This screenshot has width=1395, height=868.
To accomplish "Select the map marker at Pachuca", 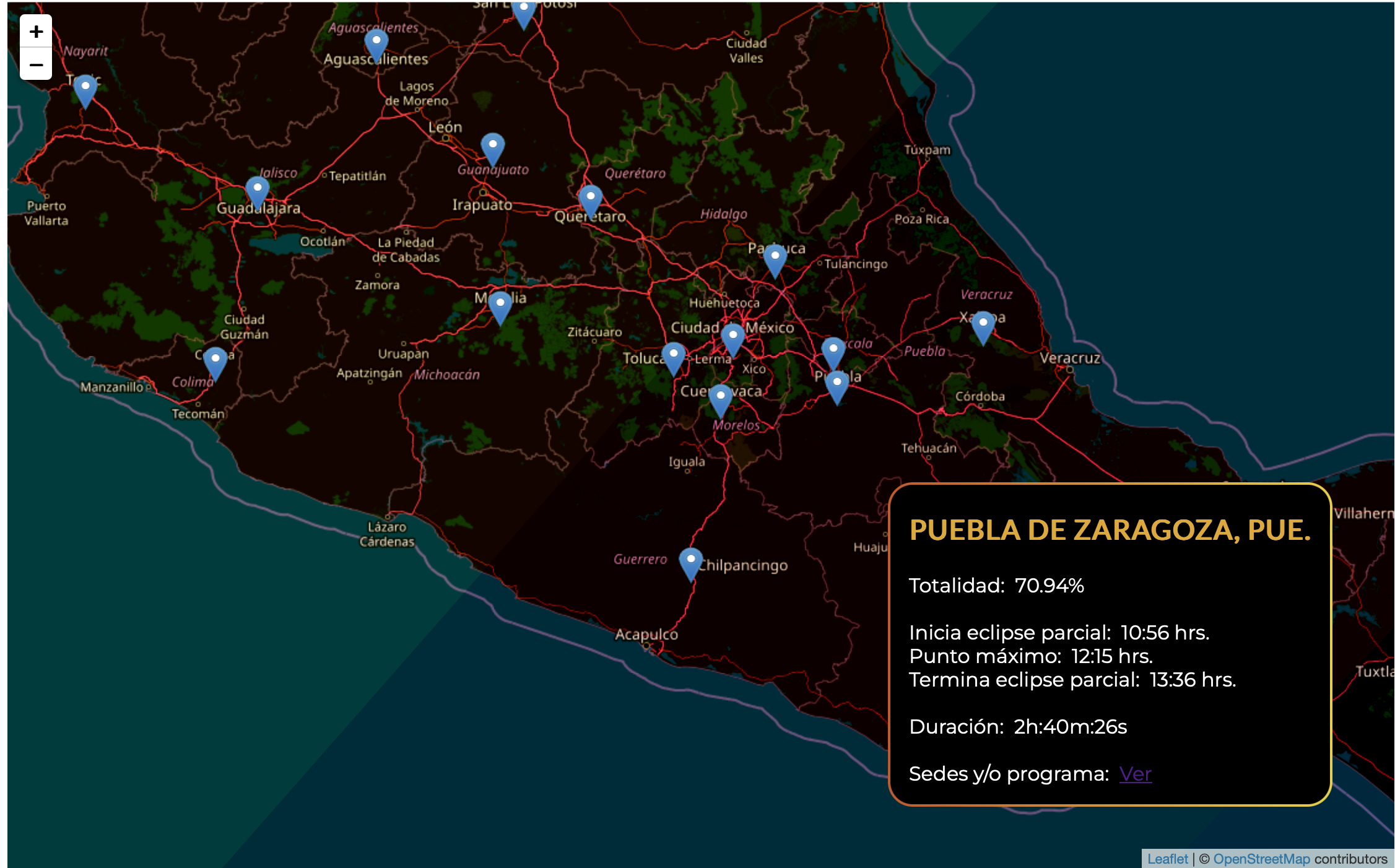I will point(775,261).
